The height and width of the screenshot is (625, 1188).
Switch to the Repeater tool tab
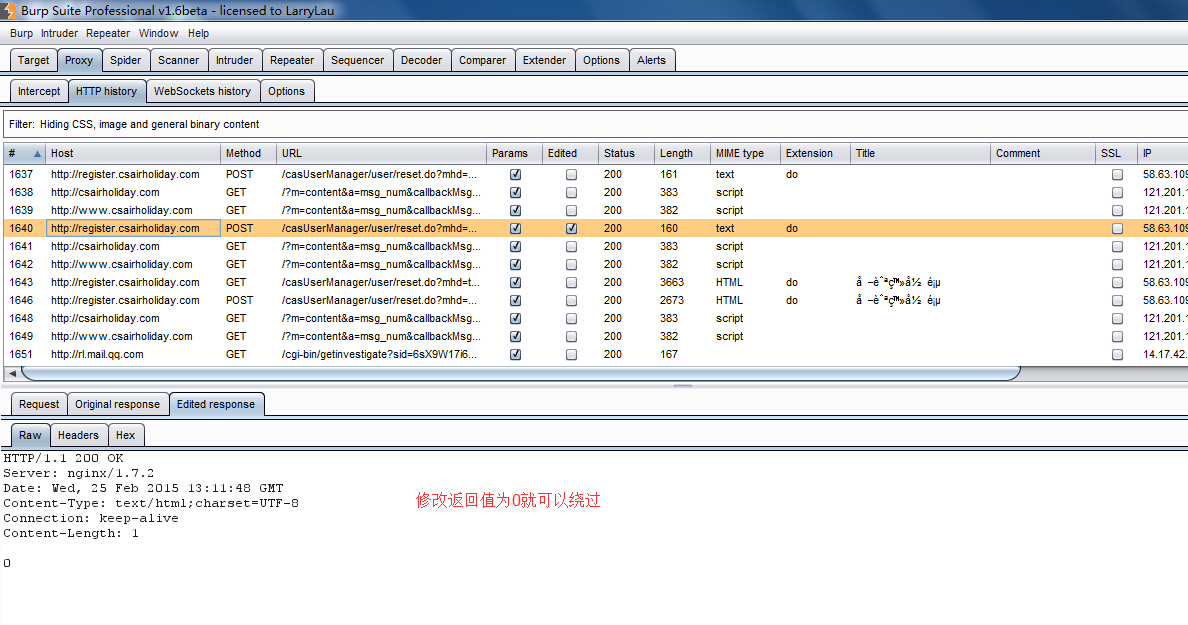[292, 61]
